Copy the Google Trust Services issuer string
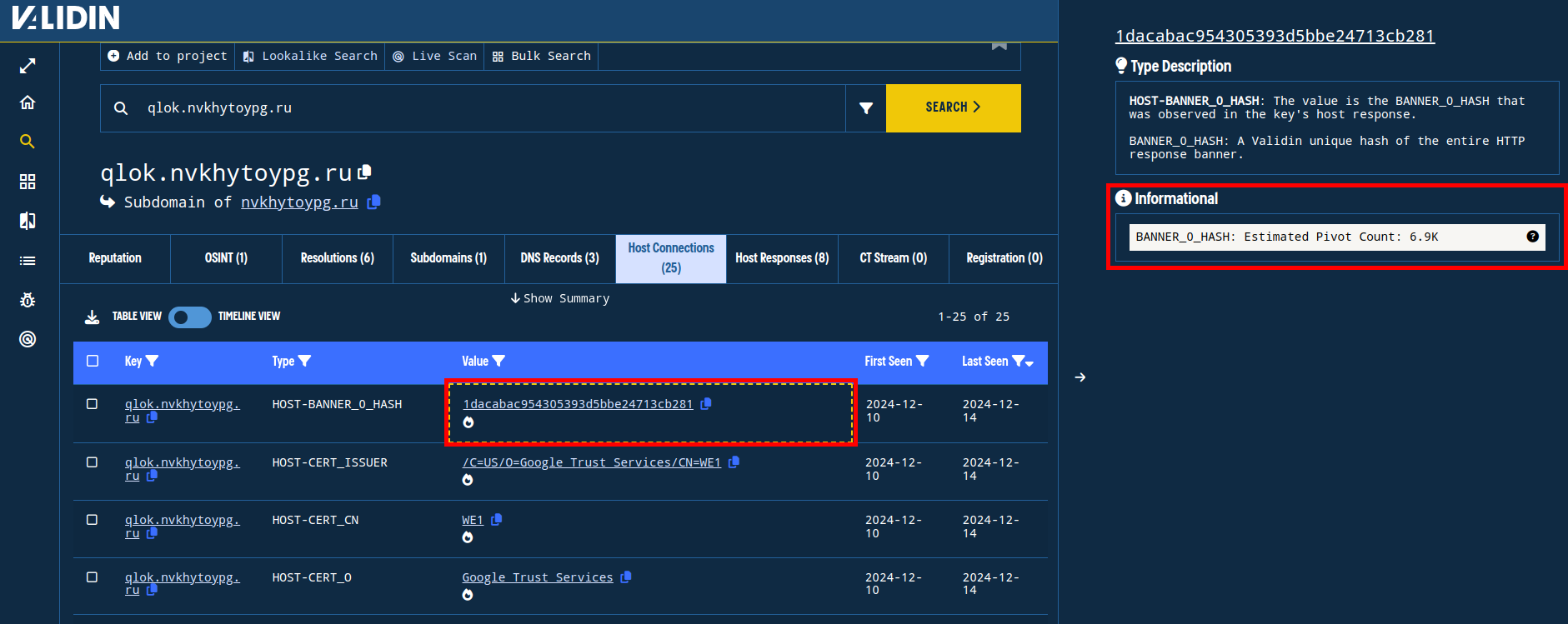1568x624 pixels. pos(734,462)
